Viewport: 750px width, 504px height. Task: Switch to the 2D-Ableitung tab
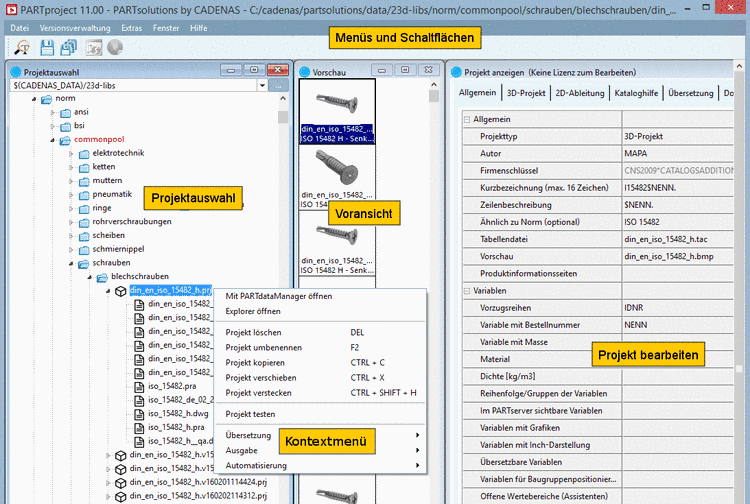(580, 93)
